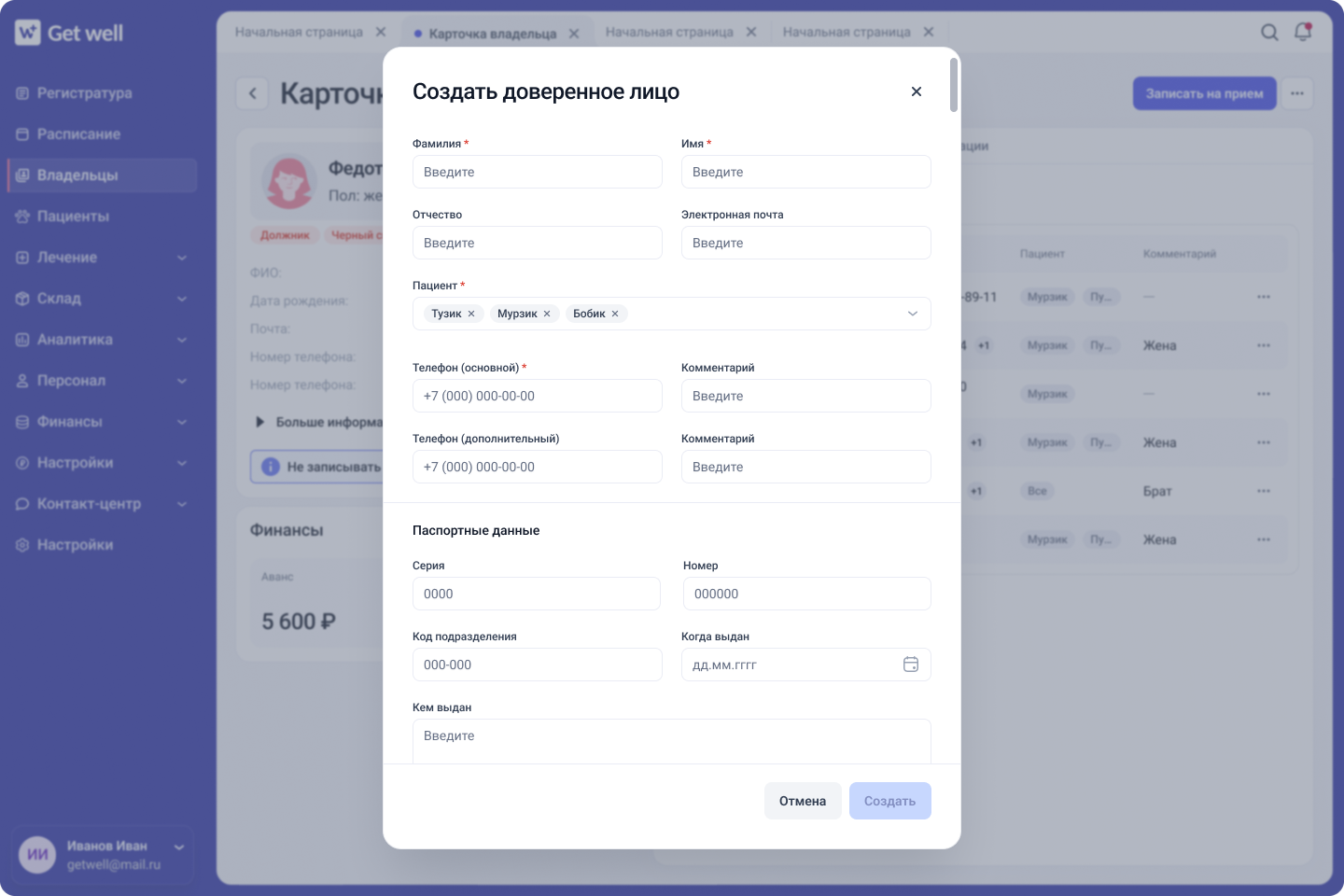1344x896 pixels.
Task: Click the Фамилия input field
Action: 538,172
